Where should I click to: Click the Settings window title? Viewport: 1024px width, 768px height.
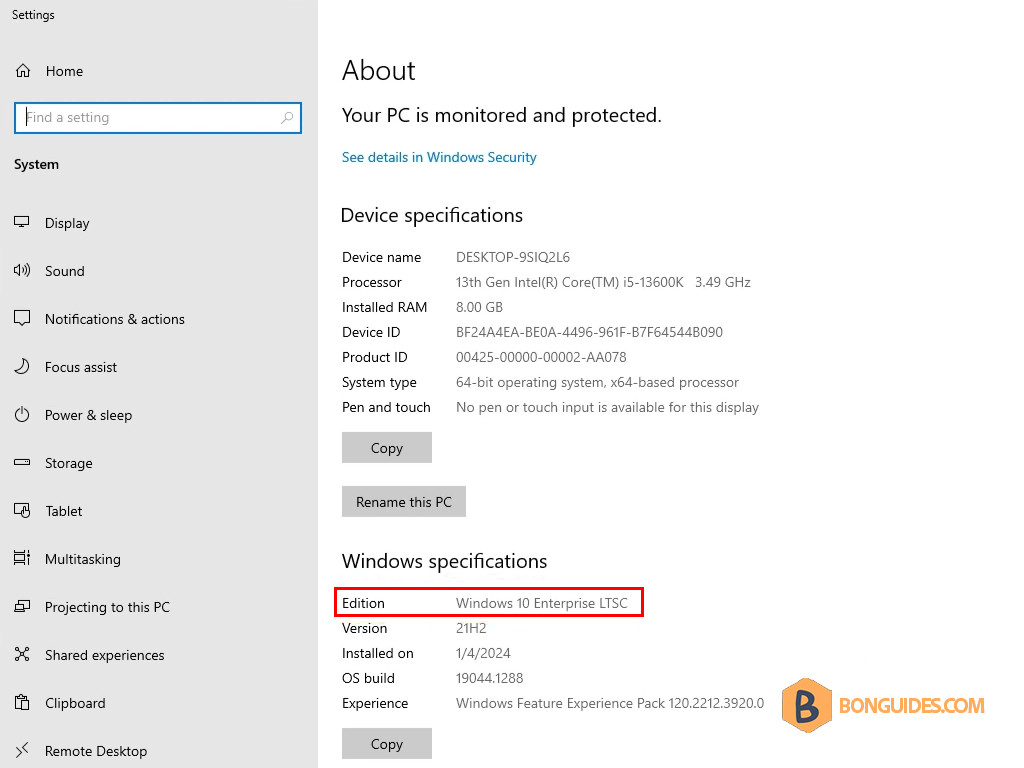point(33,15)
